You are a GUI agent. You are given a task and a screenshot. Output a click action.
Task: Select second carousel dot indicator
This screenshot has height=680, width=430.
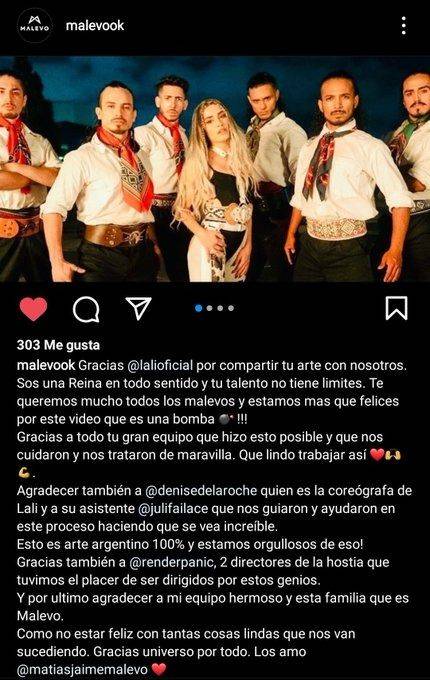click(210, 308)
